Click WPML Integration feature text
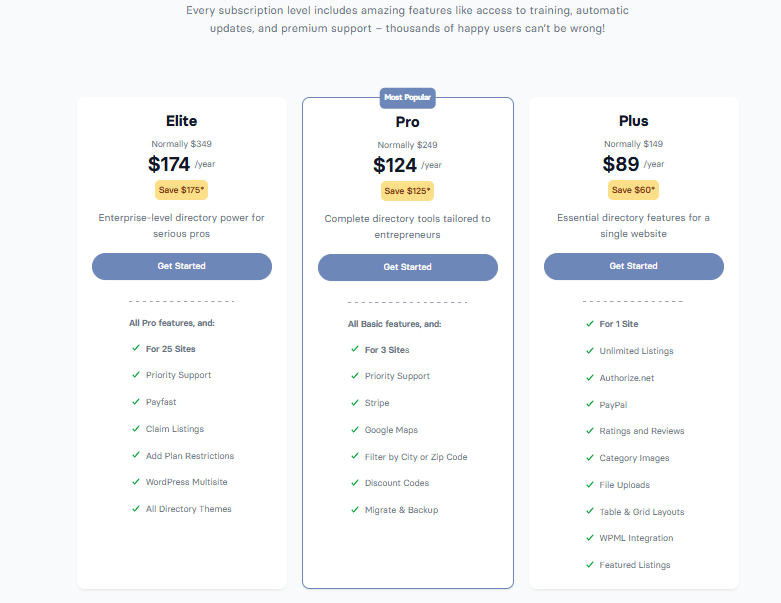 point(636,538)
